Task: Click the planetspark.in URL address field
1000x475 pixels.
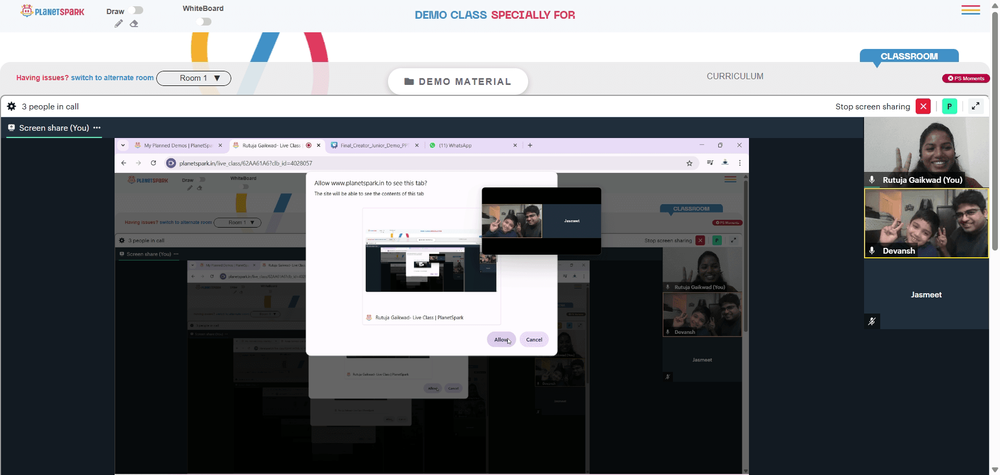Action: coord(431,163)
